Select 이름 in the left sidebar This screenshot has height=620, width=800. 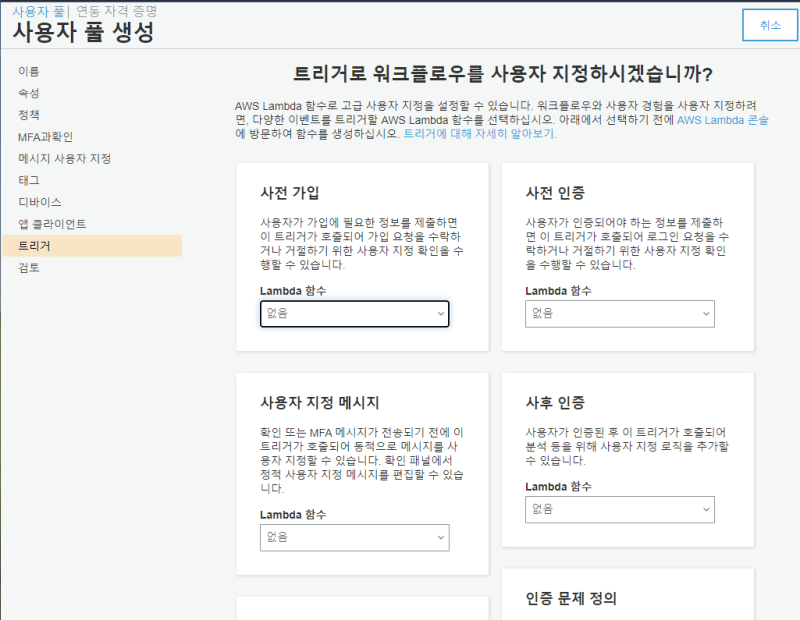coord(29,72)
